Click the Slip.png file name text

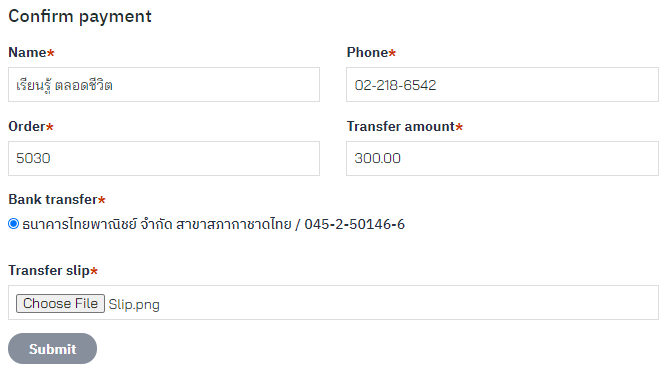click(134, 304)
